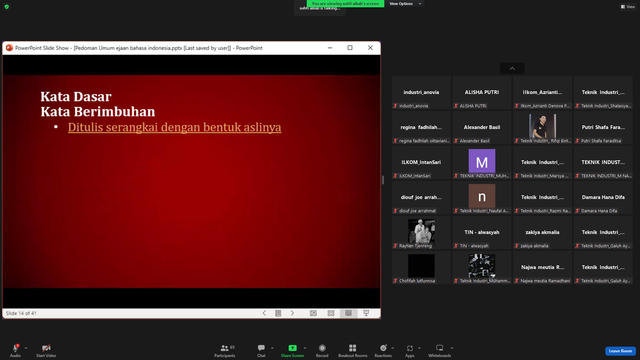Click the green Share Screen button

click(x=292, y=350)
